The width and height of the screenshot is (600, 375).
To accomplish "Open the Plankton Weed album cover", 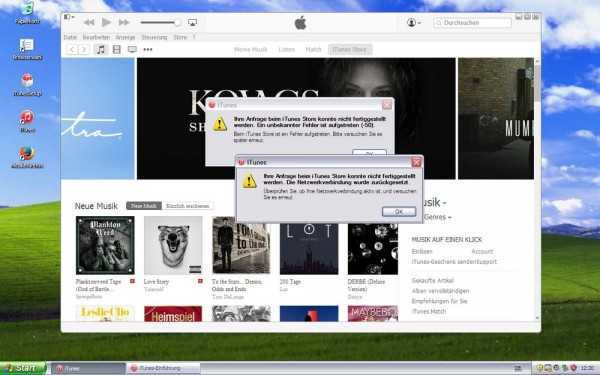I will pyautogui.click(x=105, y=245).
